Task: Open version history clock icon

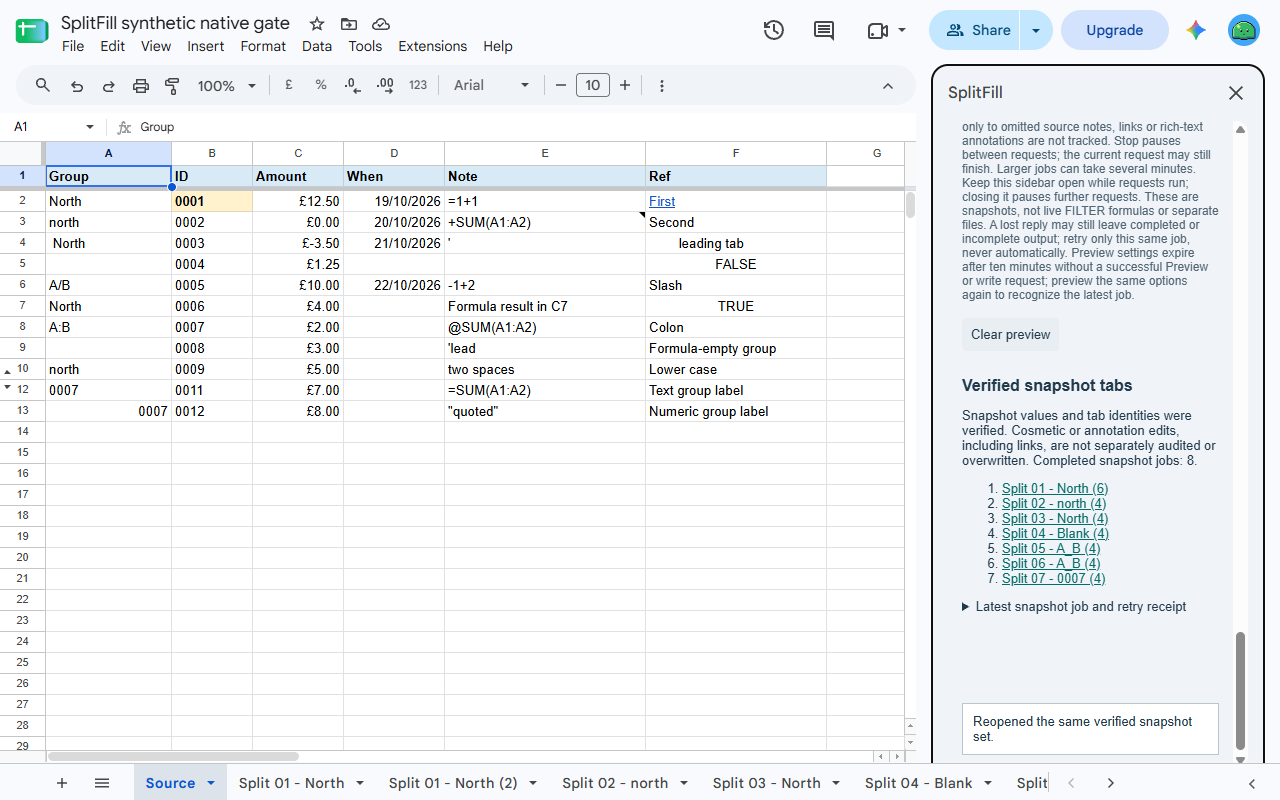Action: pyautogui.click(x=773, y=30)
